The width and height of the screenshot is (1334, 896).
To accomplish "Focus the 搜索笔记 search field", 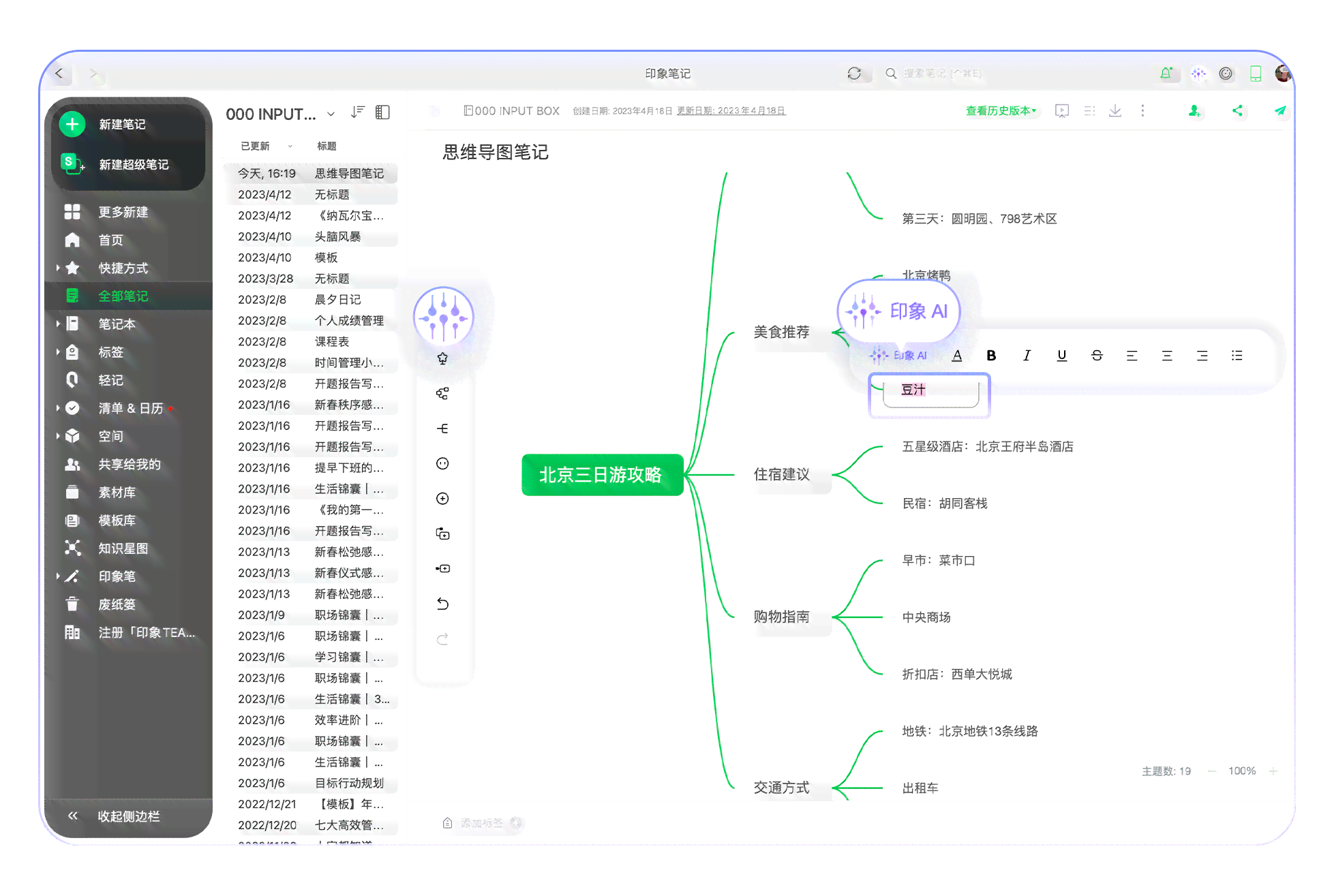I will pos(942,73).
